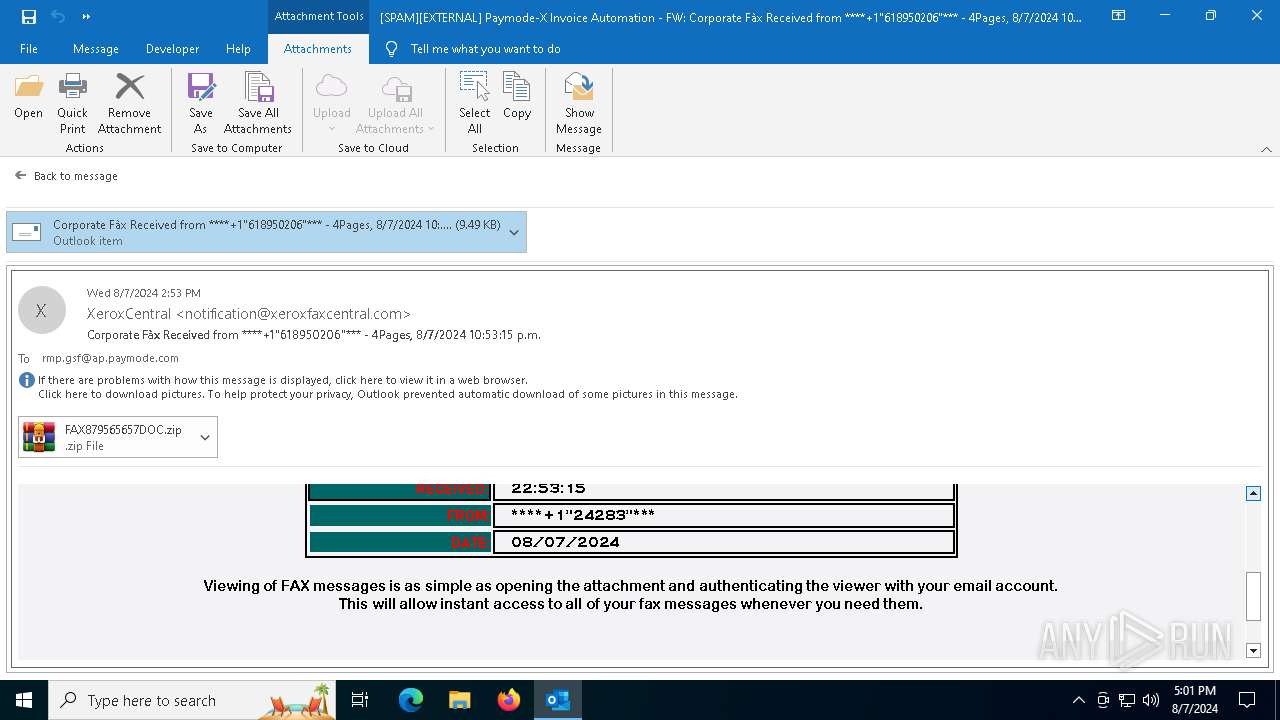Click the Tell me lightbulb icon
The height and width of the screenshot is (720, 1280).
(392, 48)
